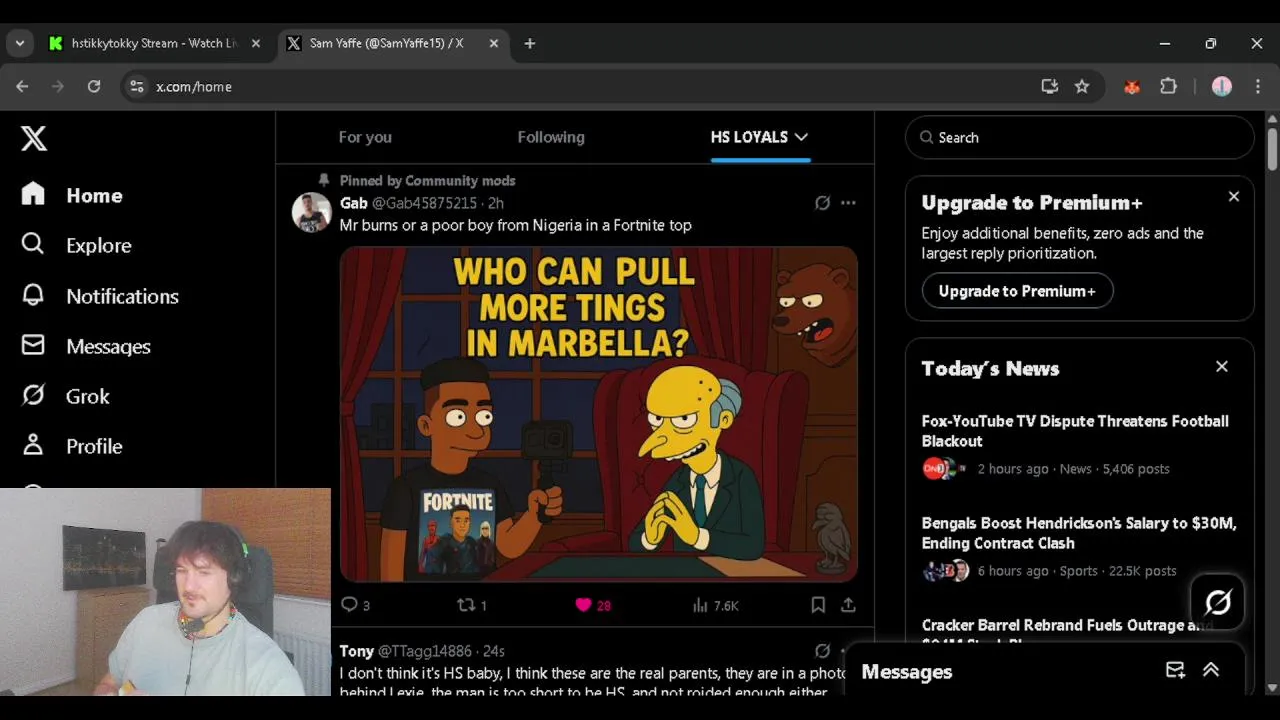Image resolution: width=1280 pixels, height=720 pixels.
Task: Open a new browser tab
Action: [530, 43]
